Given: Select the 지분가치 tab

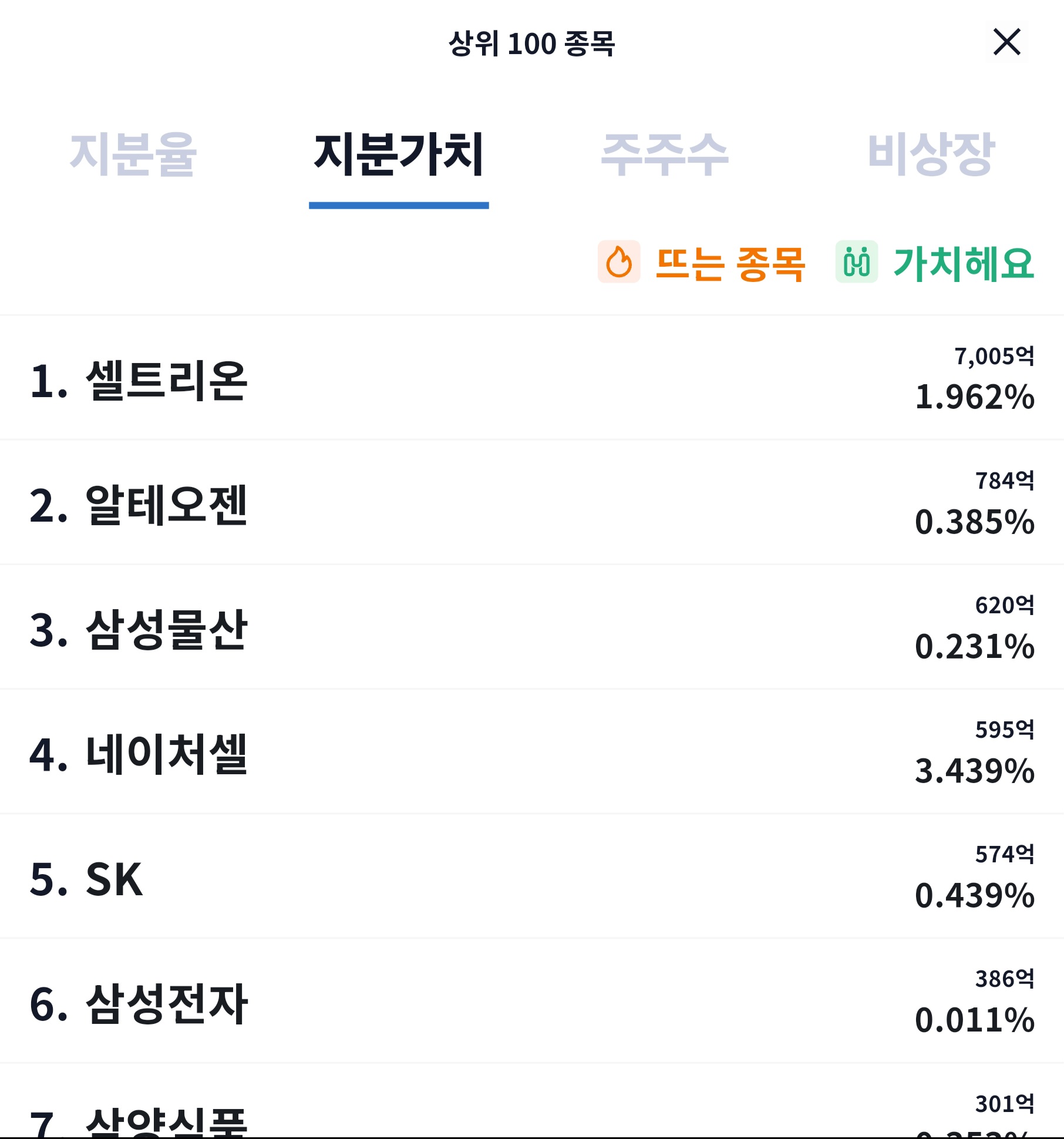Looking at the screenshot, I should coord(399,154).
